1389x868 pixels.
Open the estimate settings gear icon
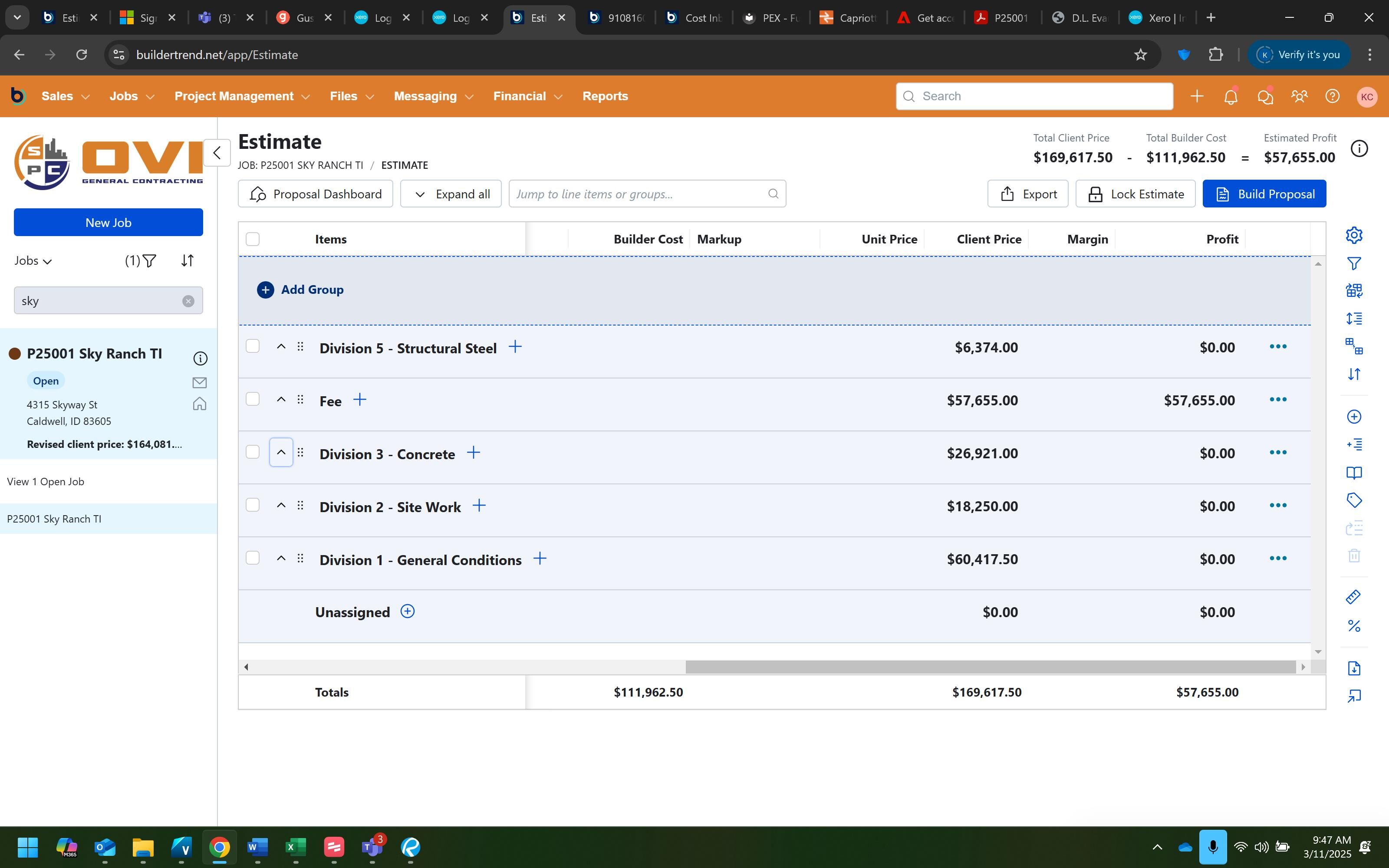coord(1353,235)
